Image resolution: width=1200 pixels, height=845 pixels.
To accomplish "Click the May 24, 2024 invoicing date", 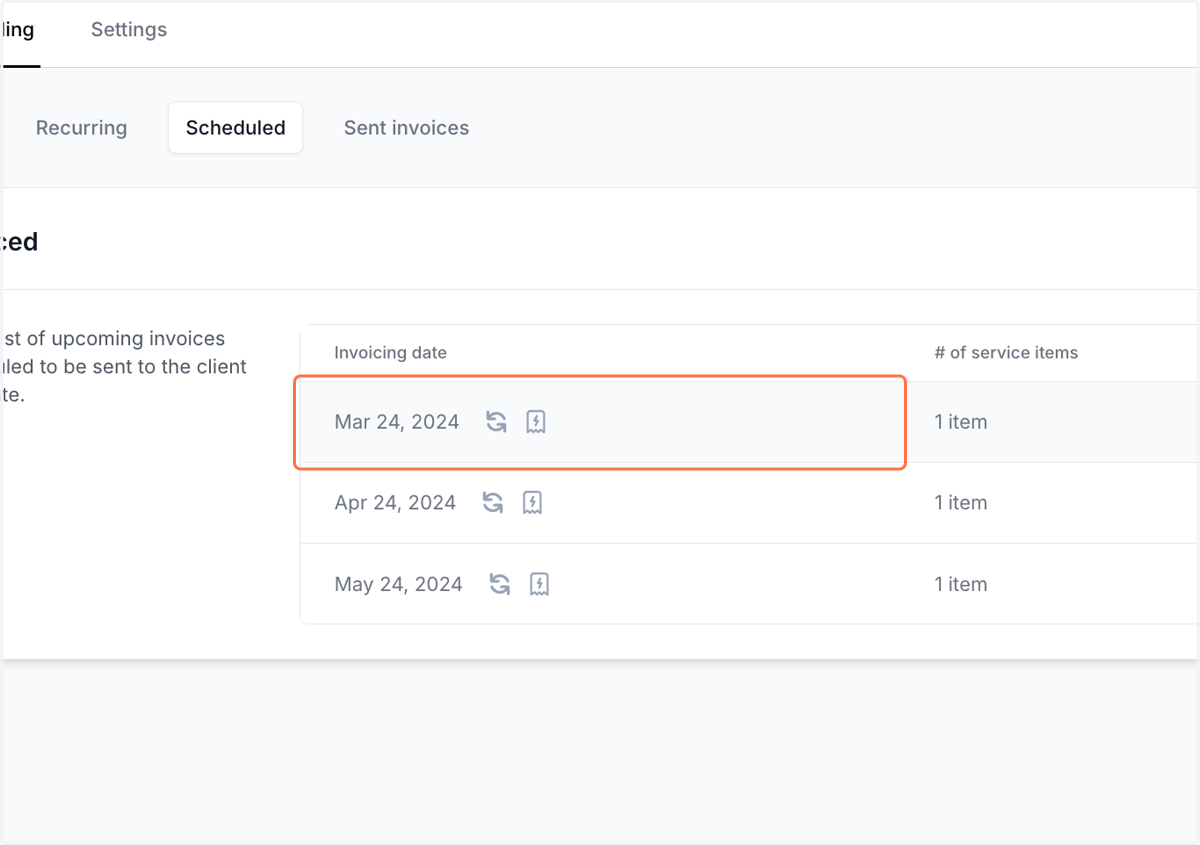I will [x=398, y=584].
